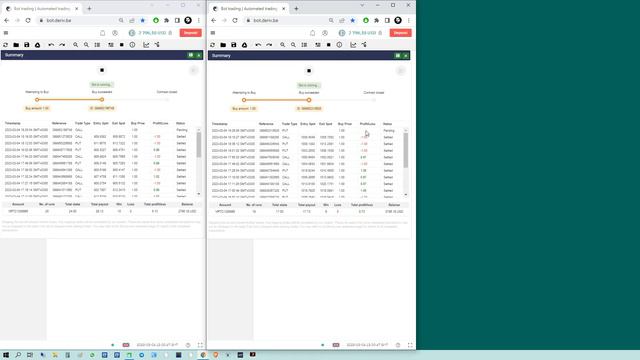Toggle fullscreen icon at bottom of right window
This screenshot has height=360, width=640.
point(410,345)
